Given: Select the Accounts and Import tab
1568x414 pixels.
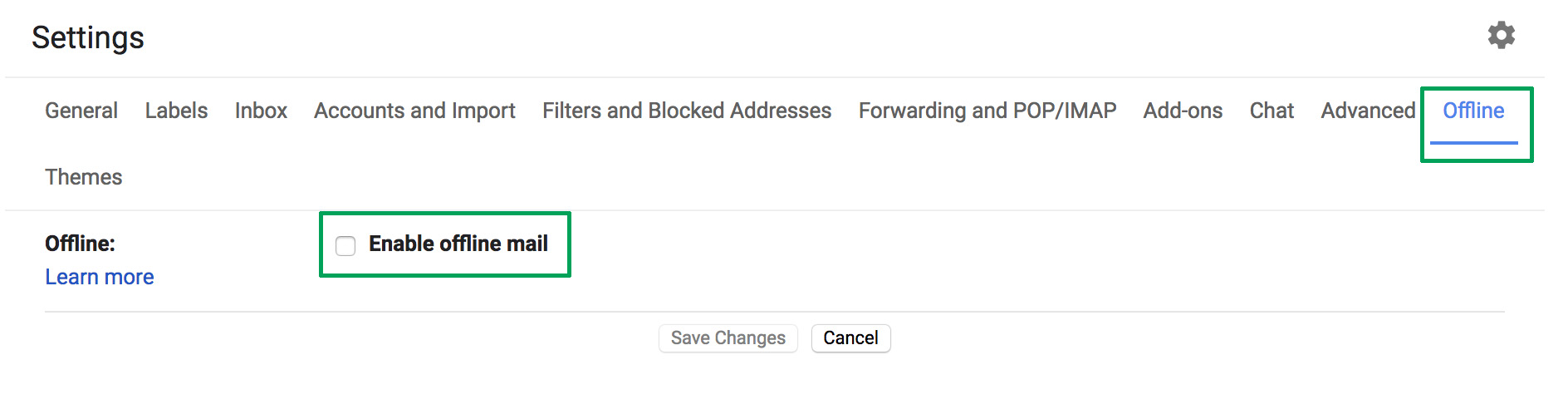Looking at the screenshot, I should point(414,111).
